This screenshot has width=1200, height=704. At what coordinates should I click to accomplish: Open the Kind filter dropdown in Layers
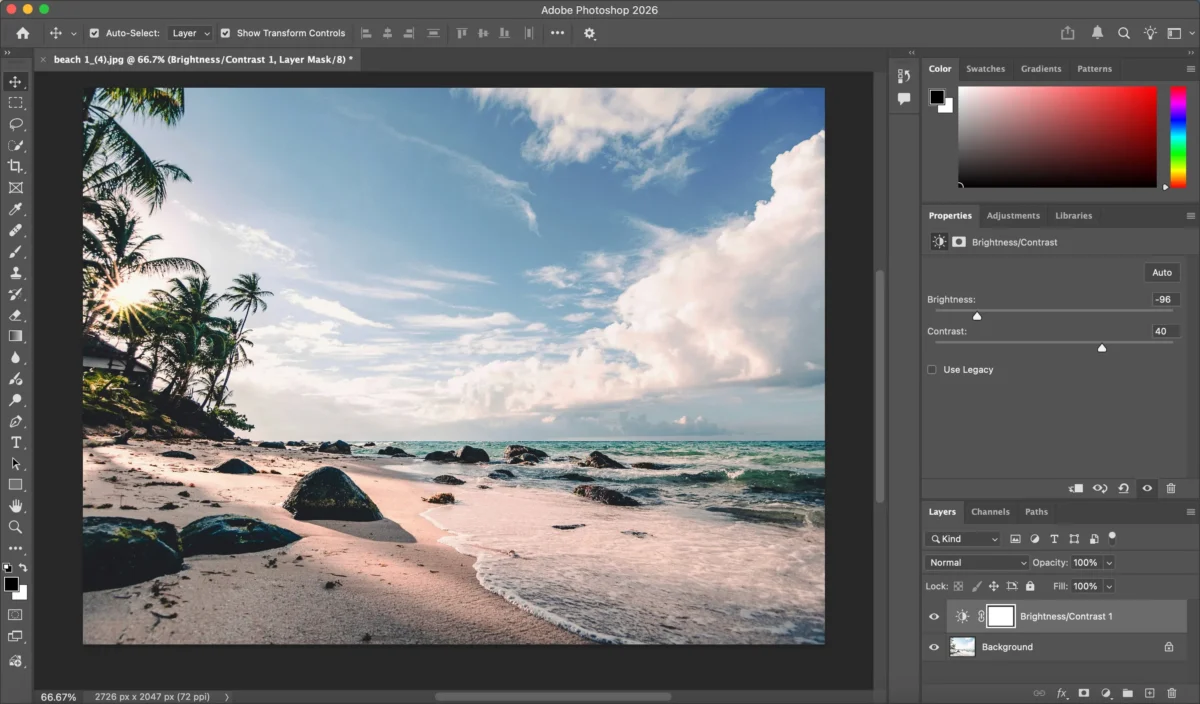point(963,538)
